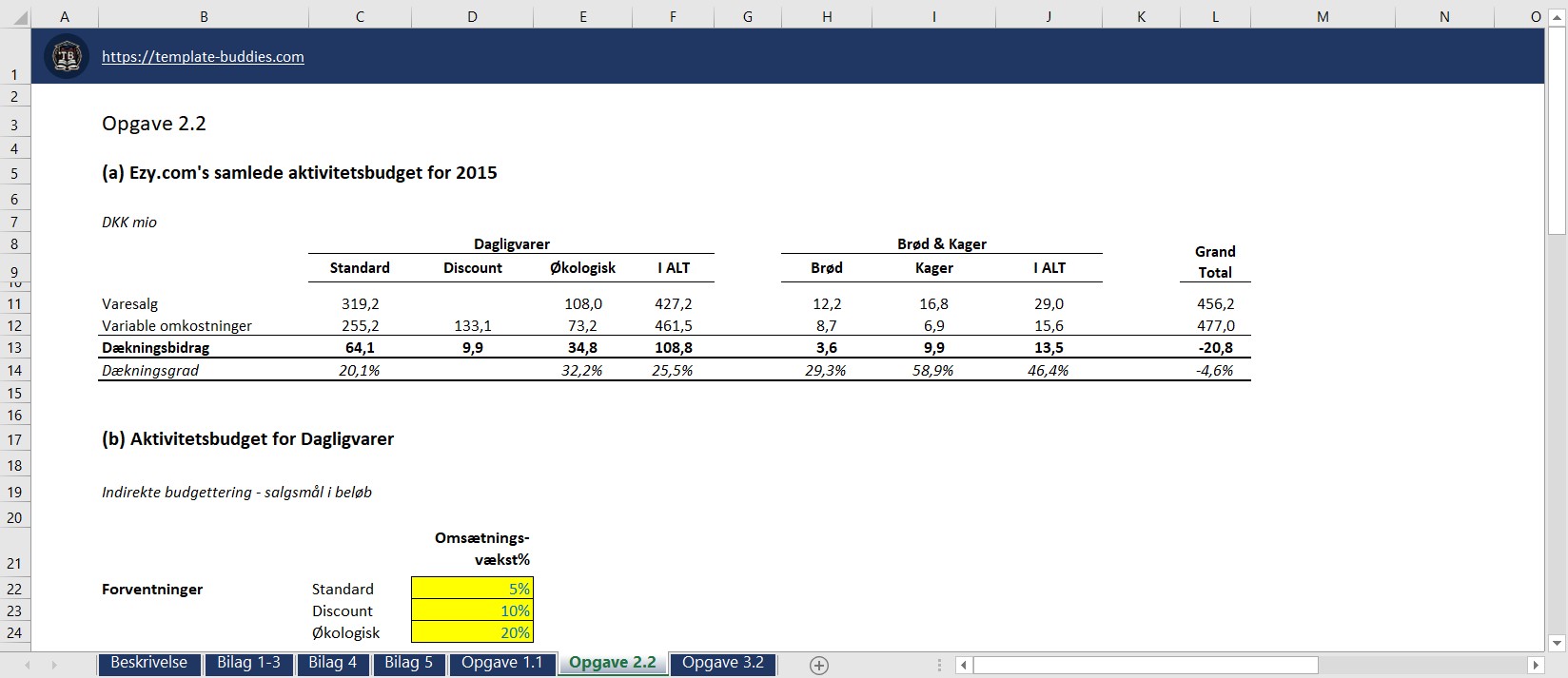The width and height of the screenshot is (1568, 678).
Task: Switch to the Beskrivelse sheet tab
Action: tap(149, 663)
